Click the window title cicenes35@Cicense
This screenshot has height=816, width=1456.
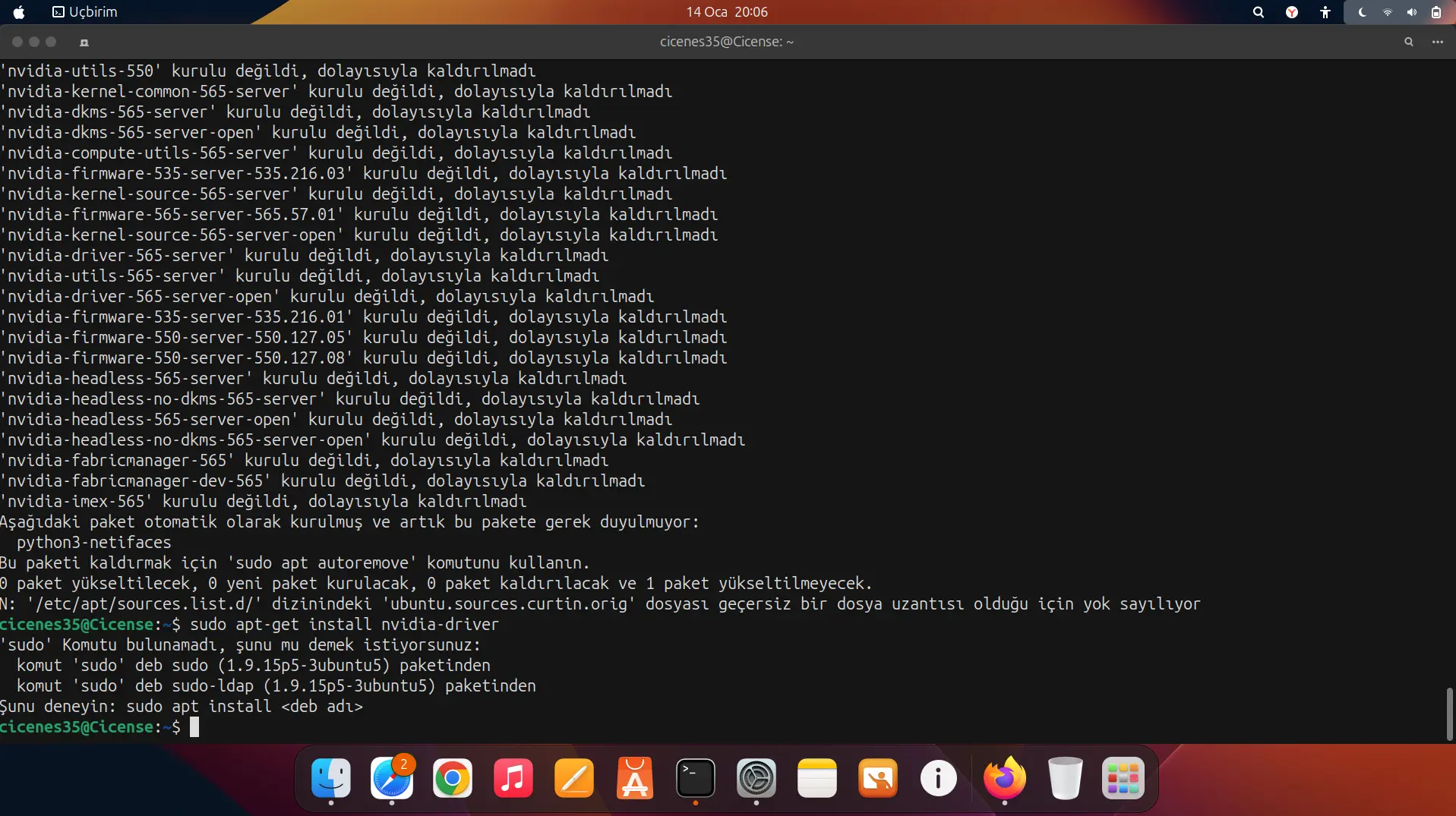[x=727, y=42]
